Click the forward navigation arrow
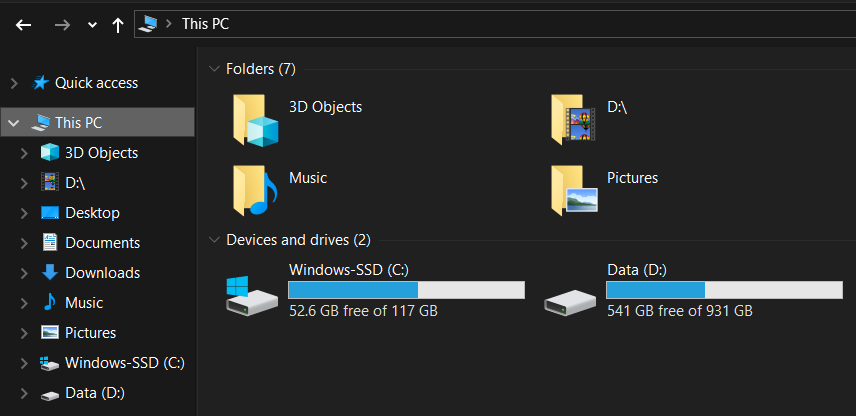 [63, 25]
